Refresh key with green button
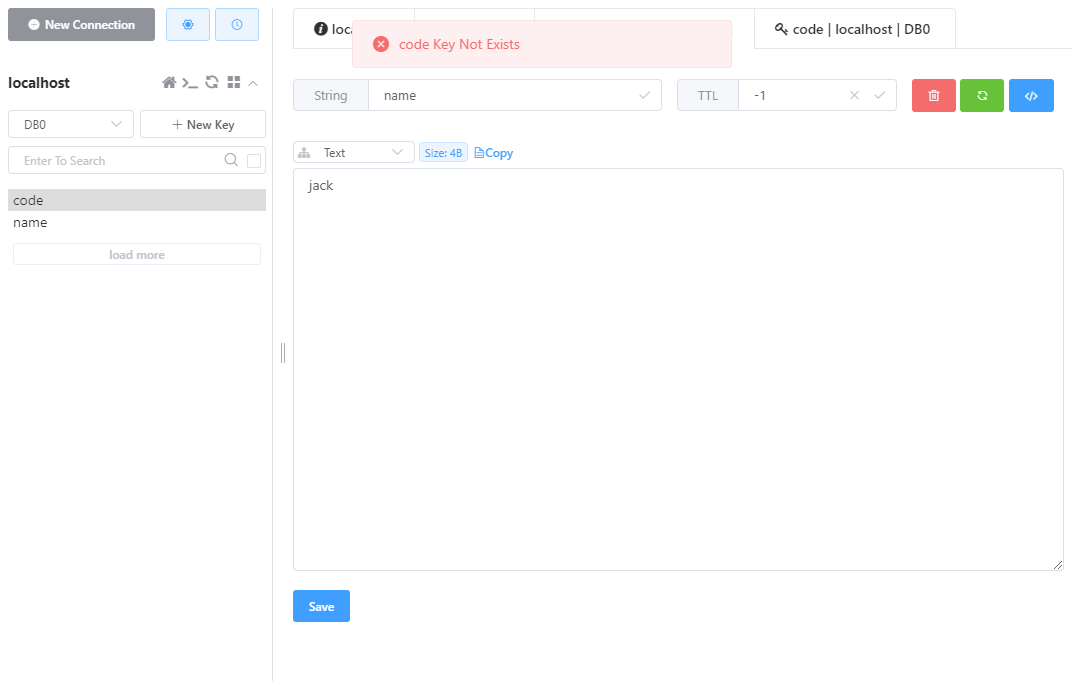 (x=982, y=95)
